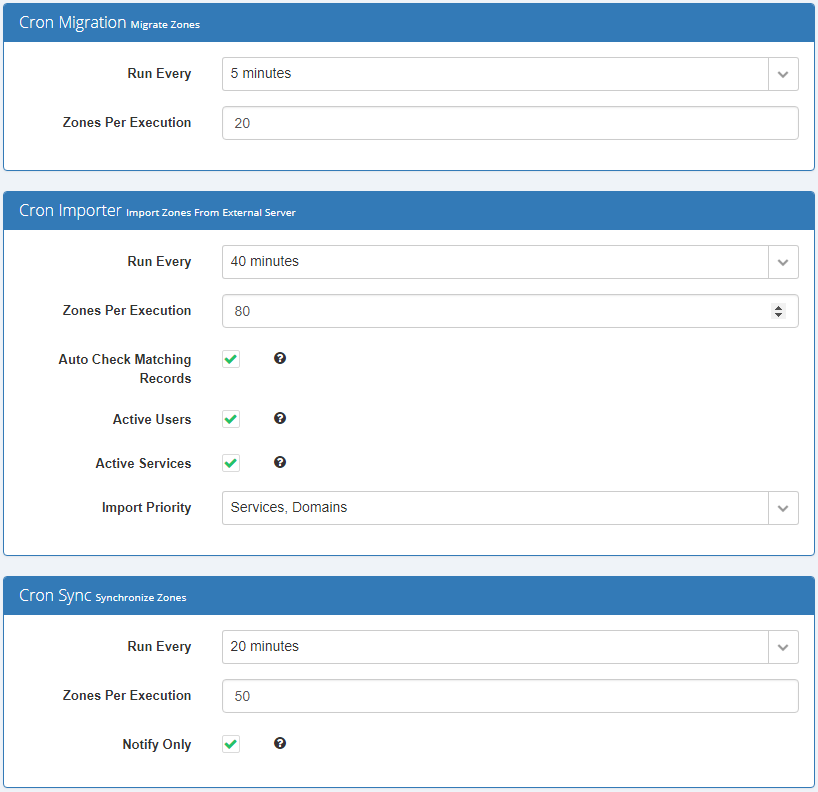Disable the Active Services checkbox
818x792 pixels.
[x=231, y=463]
